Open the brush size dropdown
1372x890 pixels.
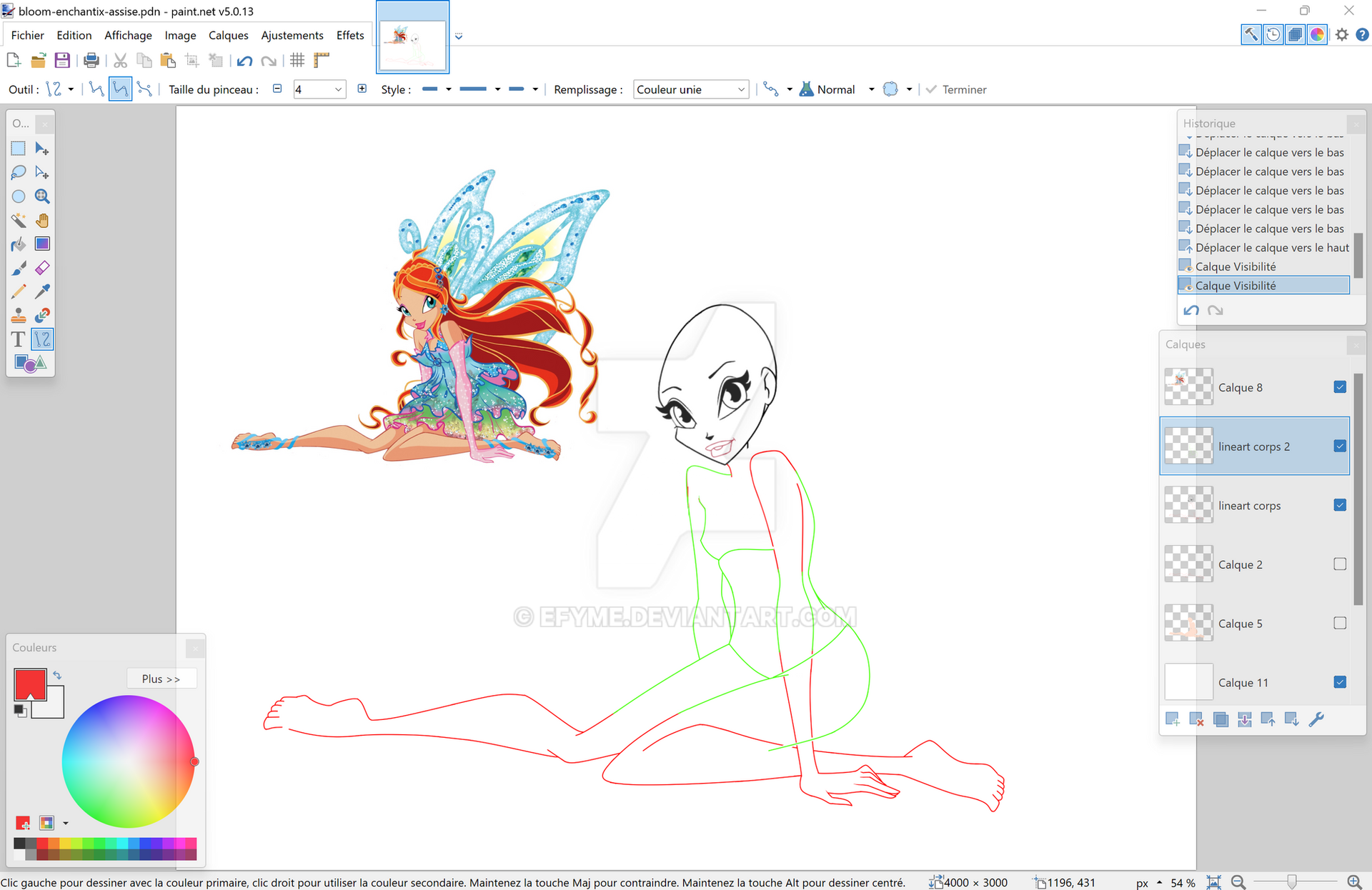[x=339, y=89]
